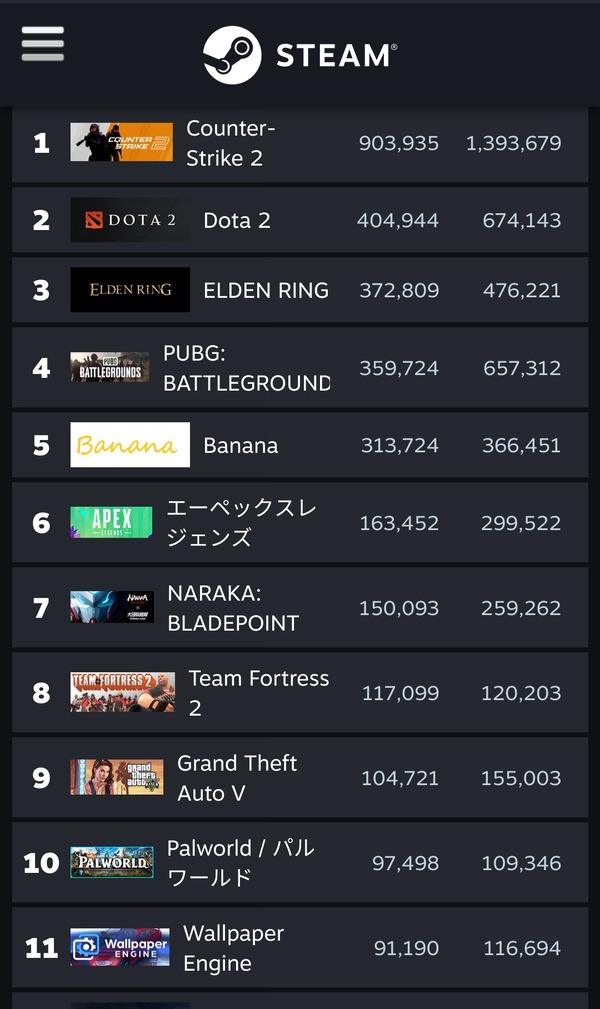
Task: Click the Apex Legends logo image
Action: click(111, 522)
